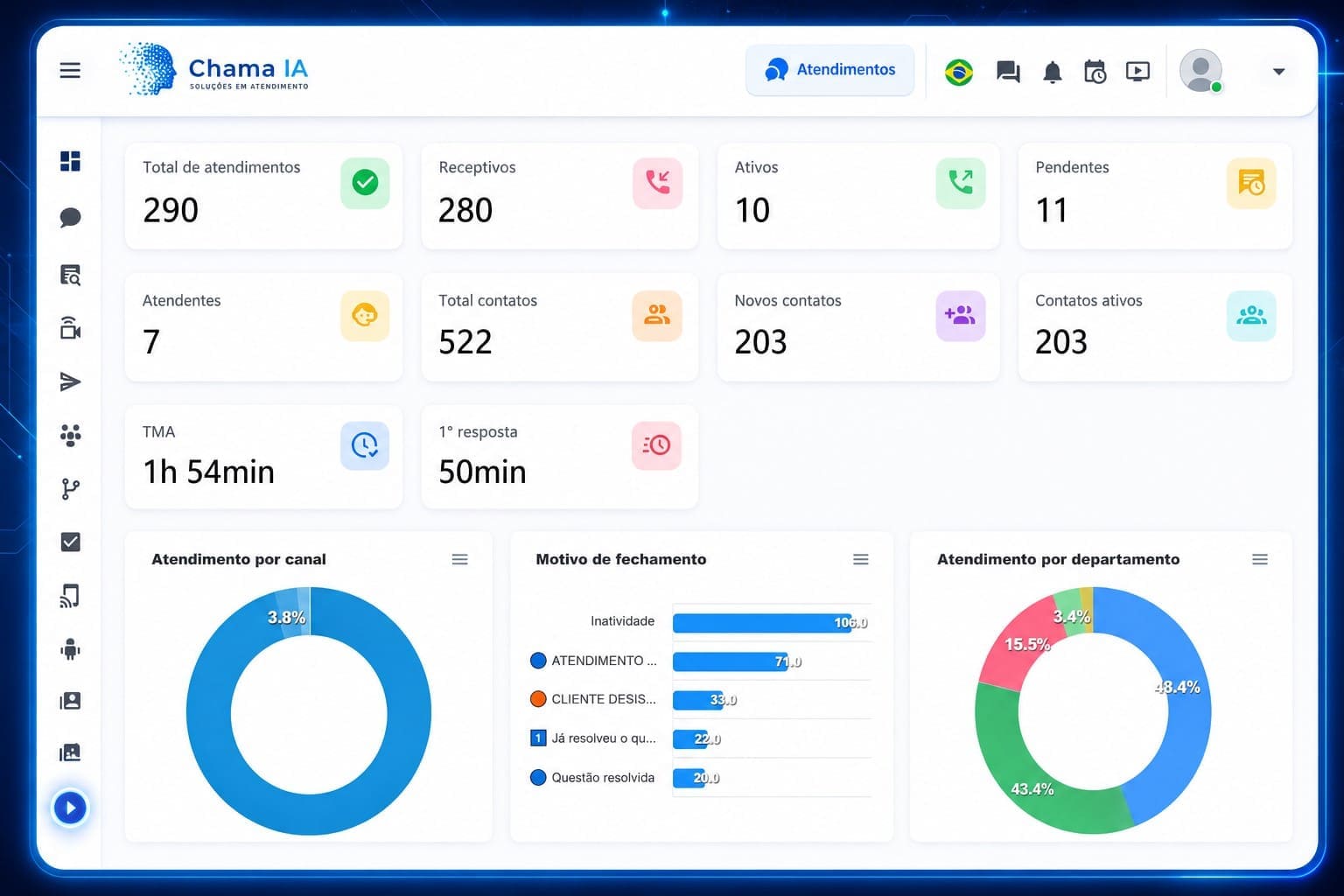Open the contact card sidebar icon
Viewport: 1344px width, 896px height.
pyautogui.click(x=70, y=701)
